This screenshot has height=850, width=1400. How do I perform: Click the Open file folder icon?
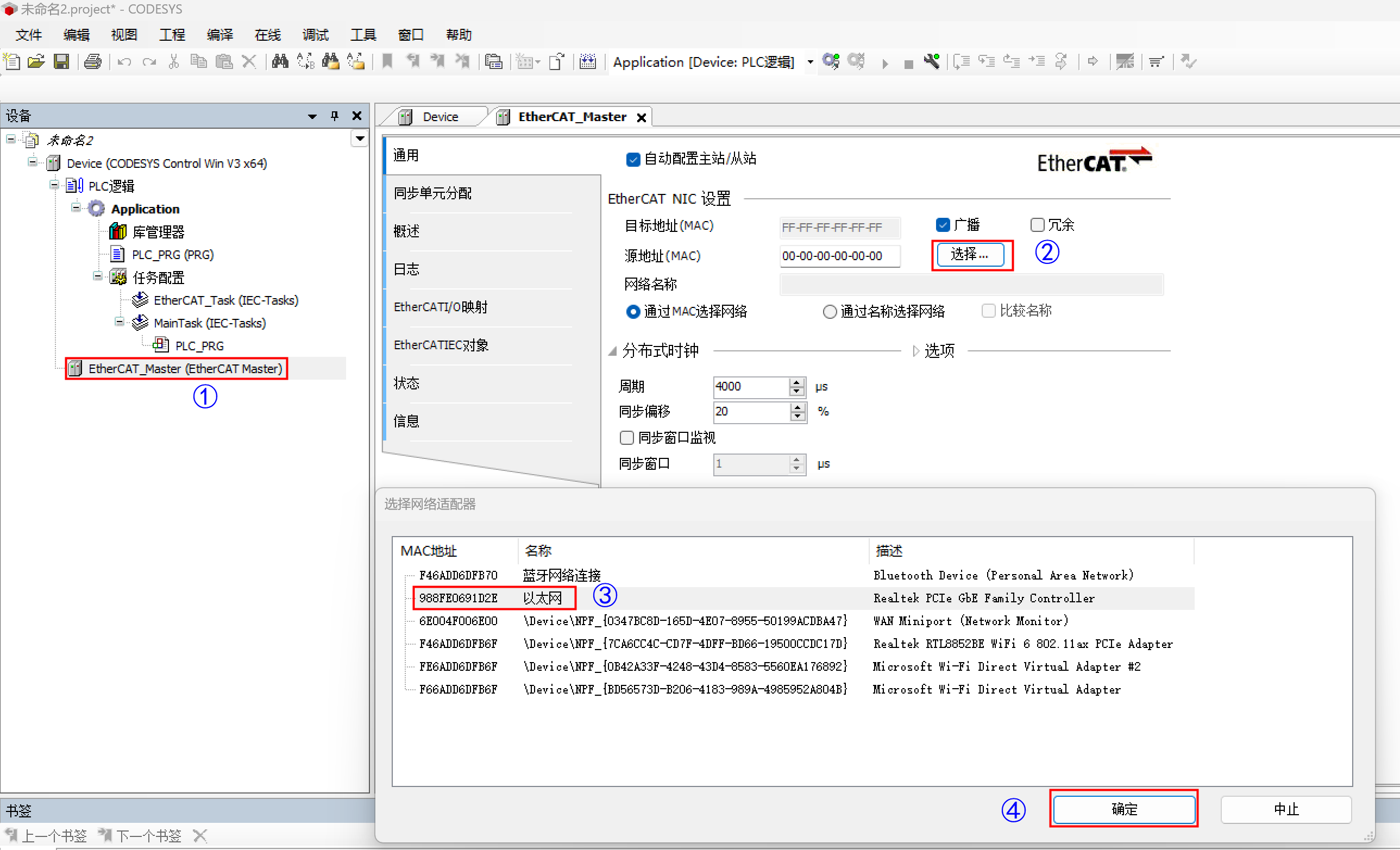36,61
